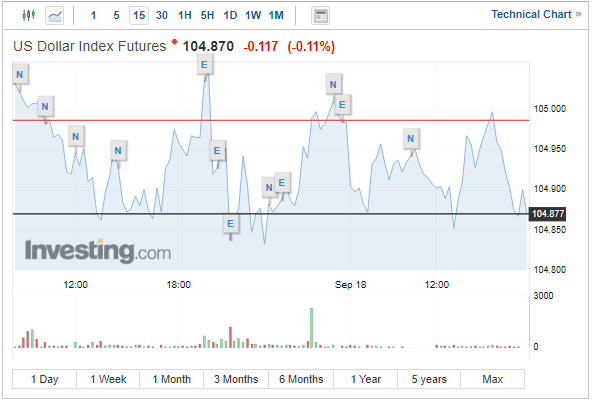
Task: Choose the Max range
Action: coord(493,379)
